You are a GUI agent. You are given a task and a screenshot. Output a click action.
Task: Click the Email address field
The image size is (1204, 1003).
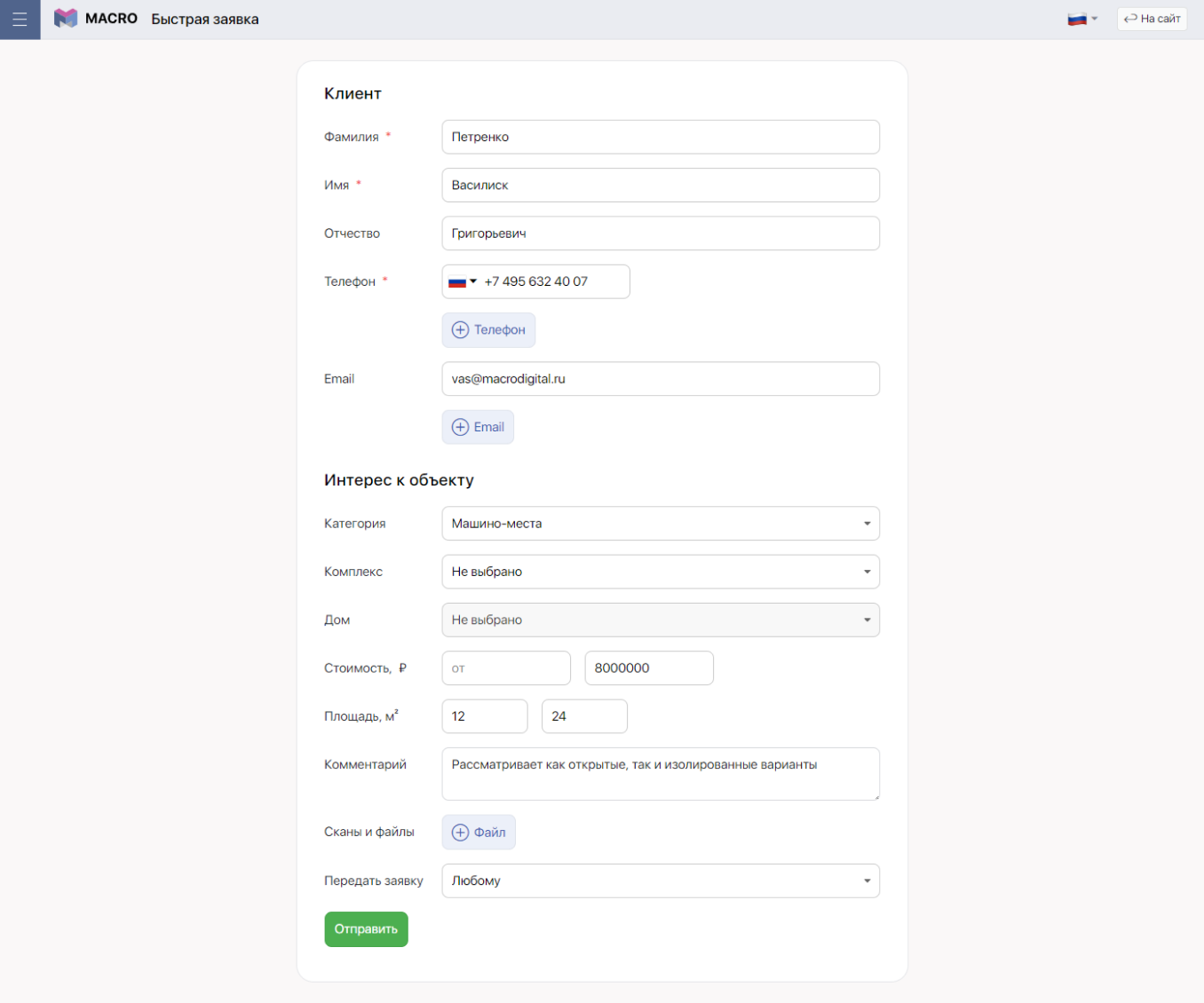coord(660,379)
